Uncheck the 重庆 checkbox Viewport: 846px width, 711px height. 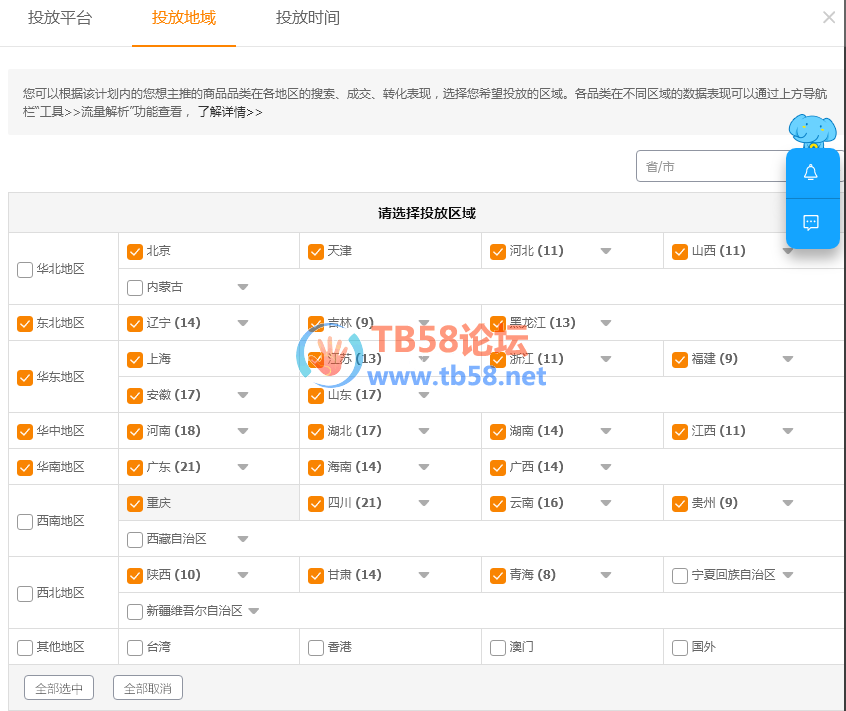(x=135, y=503)
